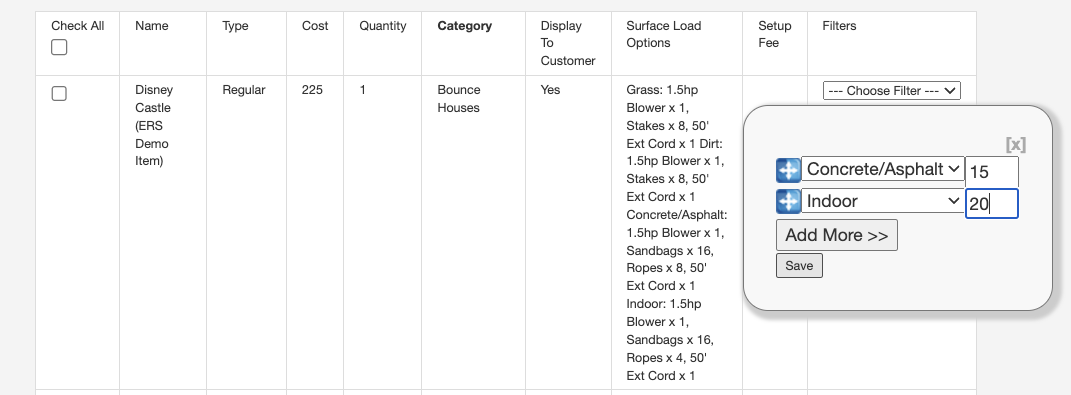1071x395 pixels.
Task: Click the Surface Load Options cell text
Action: 676,232
